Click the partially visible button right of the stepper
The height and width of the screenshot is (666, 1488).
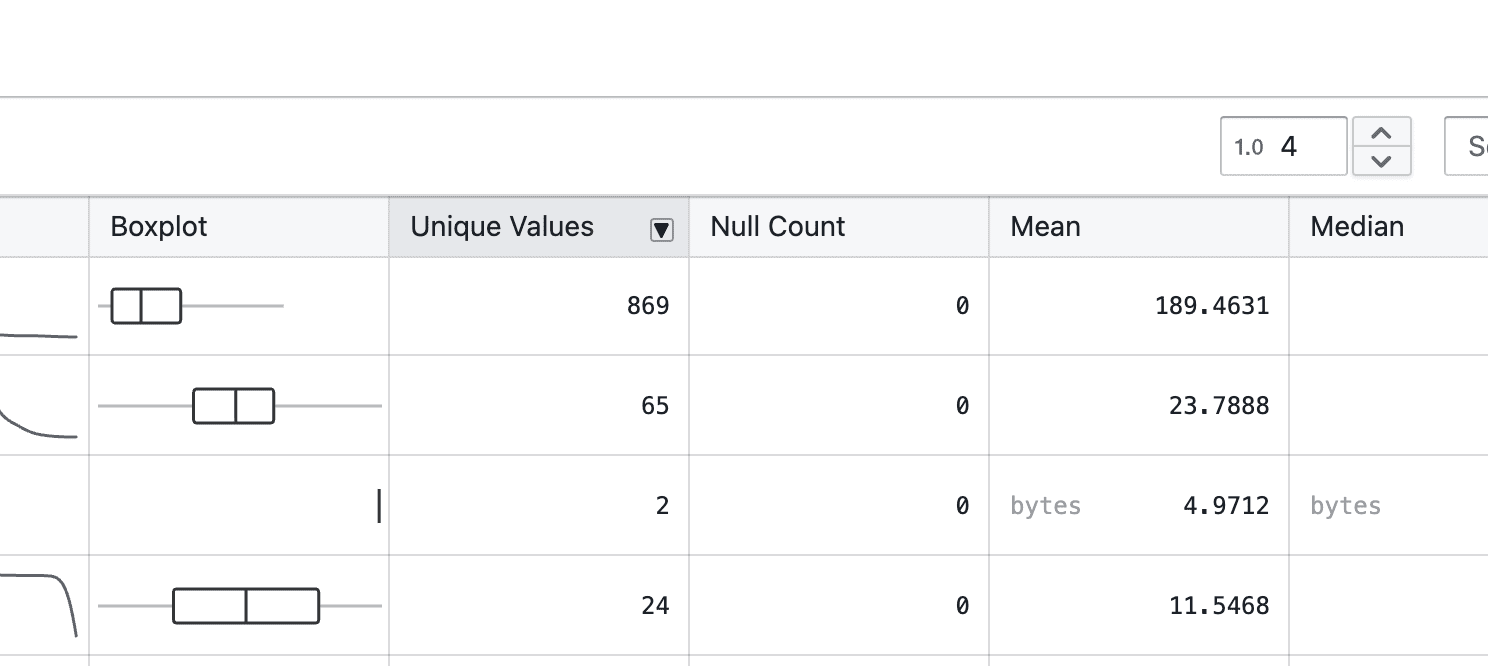pos(1467,147)
